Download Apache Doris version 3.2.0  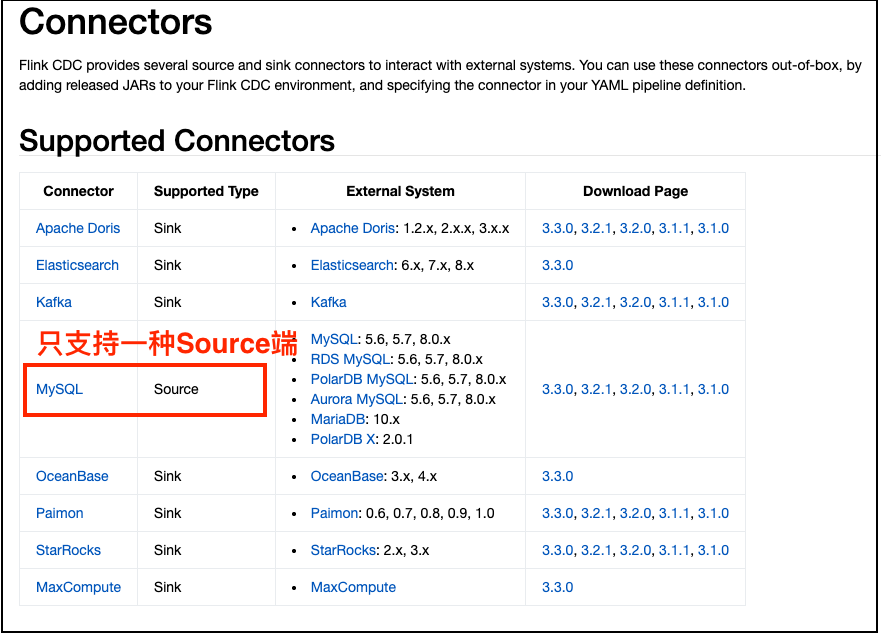tap(635, 228)
